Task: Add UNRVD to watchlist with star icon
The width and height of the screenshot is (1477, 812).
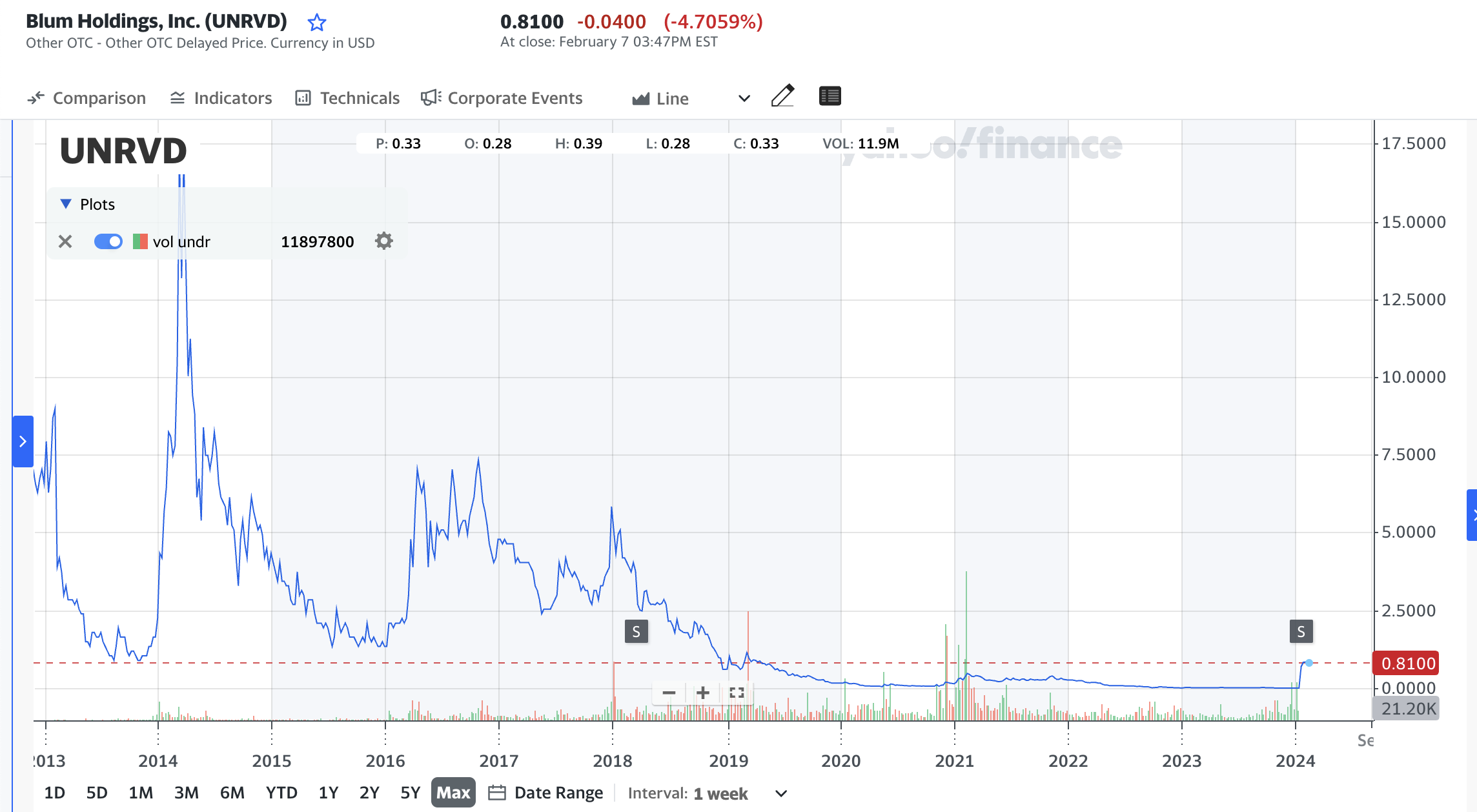Action: 316,23
